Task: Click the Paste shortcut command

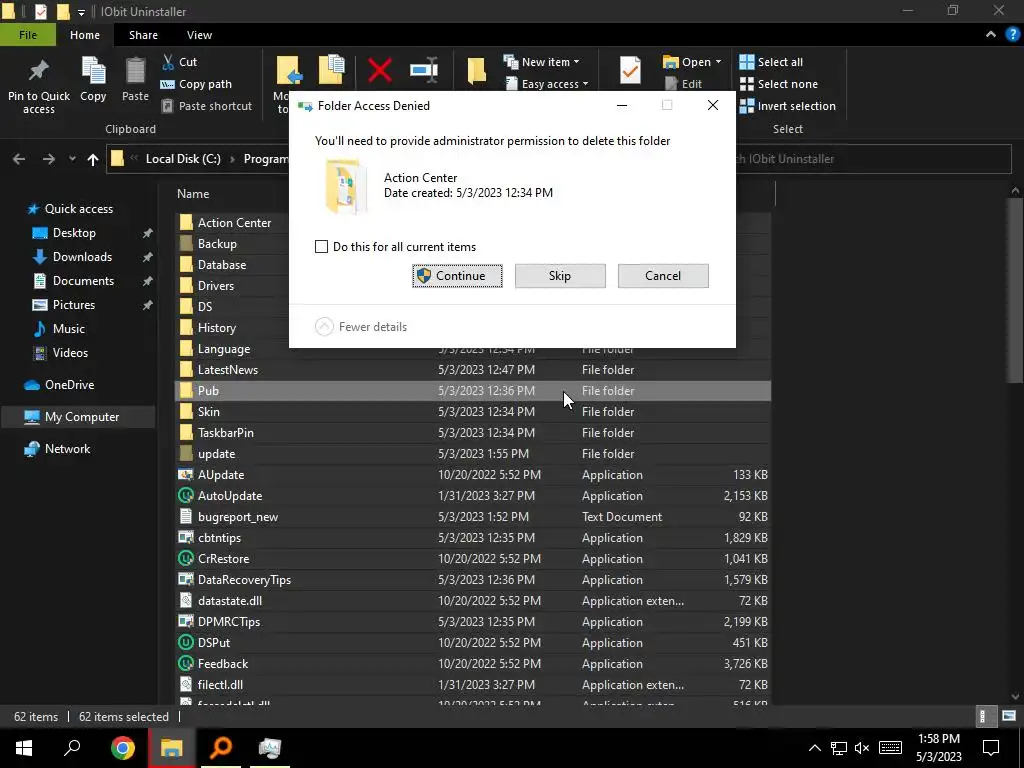Action: 206,106
